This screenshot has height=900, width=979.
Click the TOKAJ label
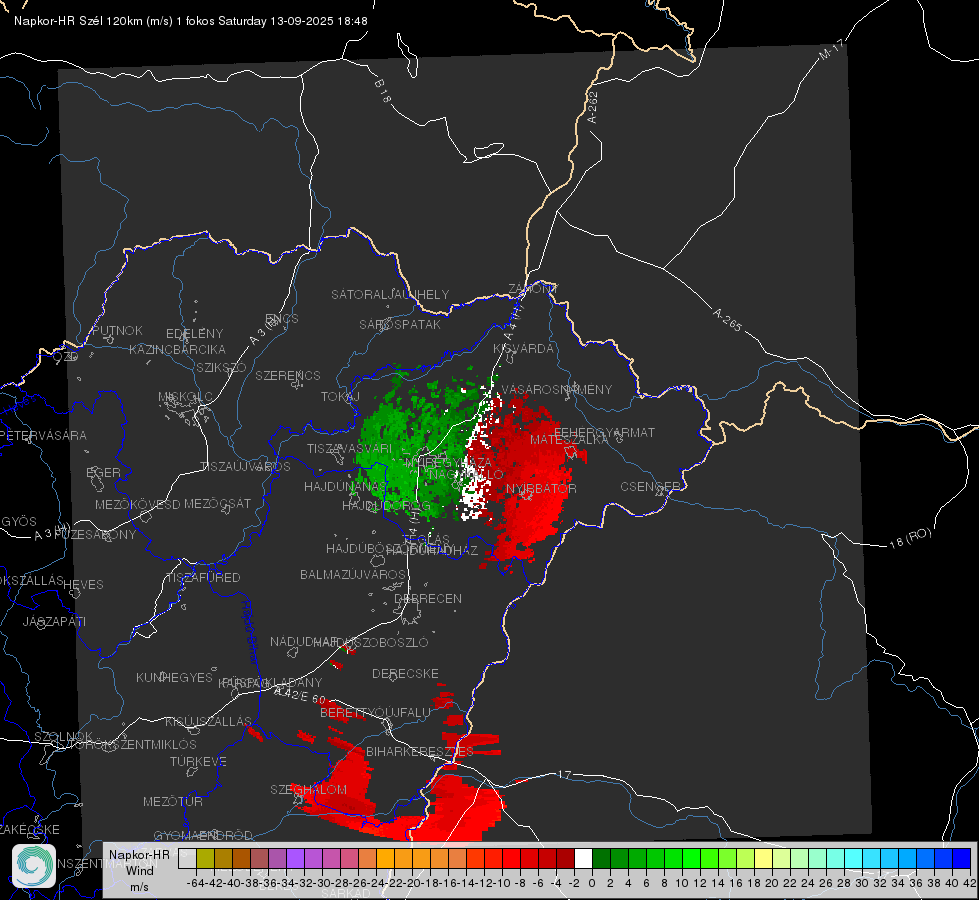click(340, 397)
